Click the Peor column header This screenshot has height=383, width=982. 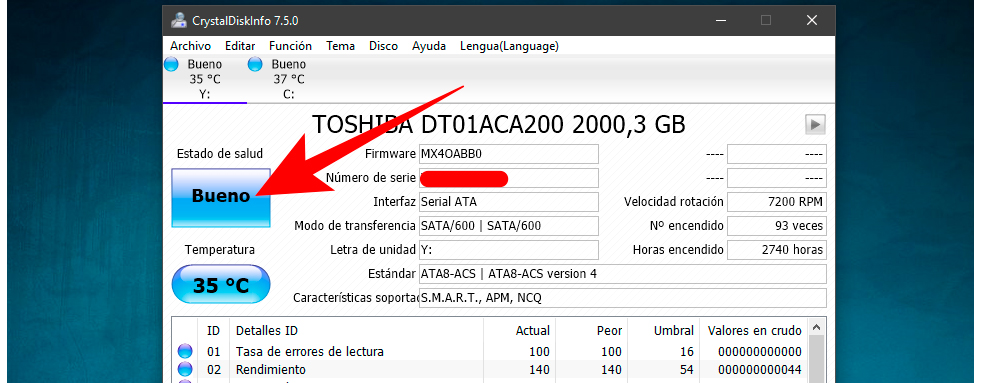coord(592,330)
